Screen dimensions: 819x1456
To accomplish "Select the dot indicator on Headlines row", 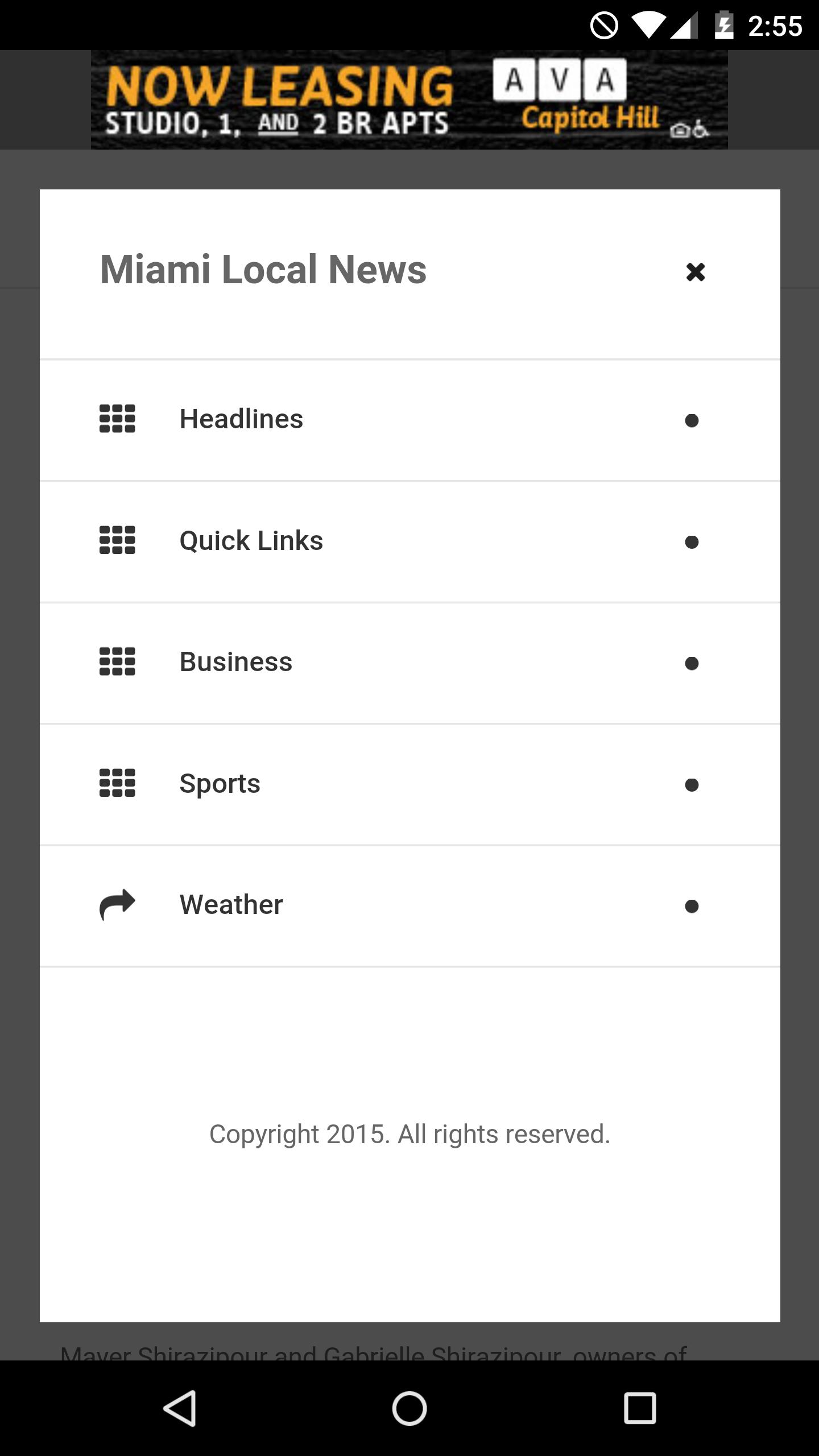I will pos(692,420).
